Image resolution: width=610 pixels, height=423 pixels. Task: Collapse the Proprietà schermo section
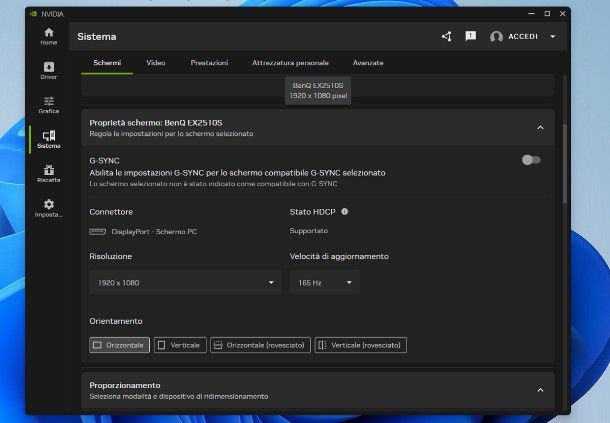click(x=540, y=128)
